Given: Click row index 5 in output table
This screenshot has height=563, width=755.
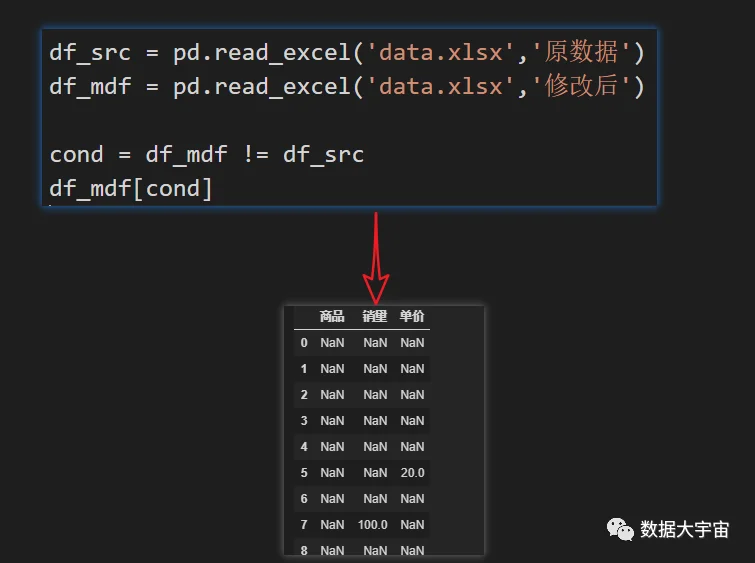Looking at the screenshot, I should (x=304, y=473).
